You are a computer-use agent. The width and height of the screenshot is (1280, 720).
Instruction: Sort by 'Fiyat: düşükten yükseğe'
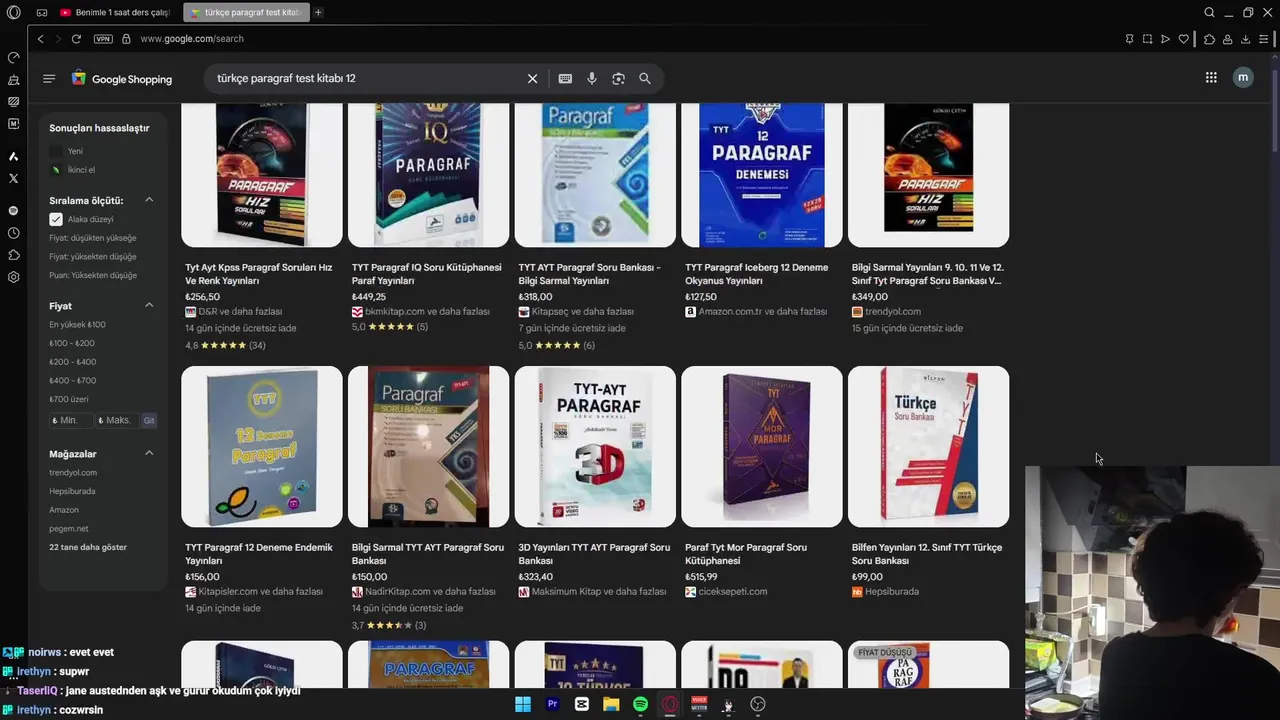click(93, 238)
